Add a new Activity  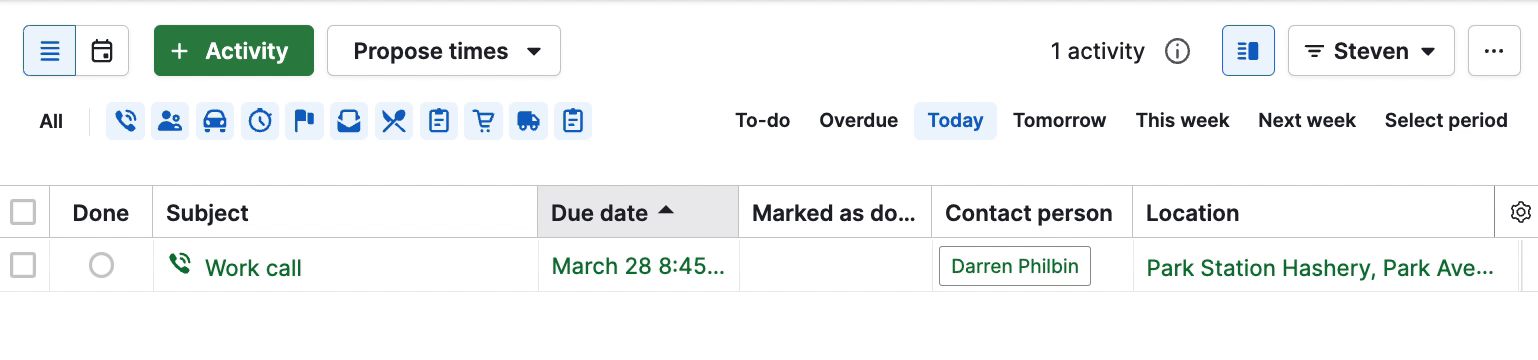click(234, 51)
